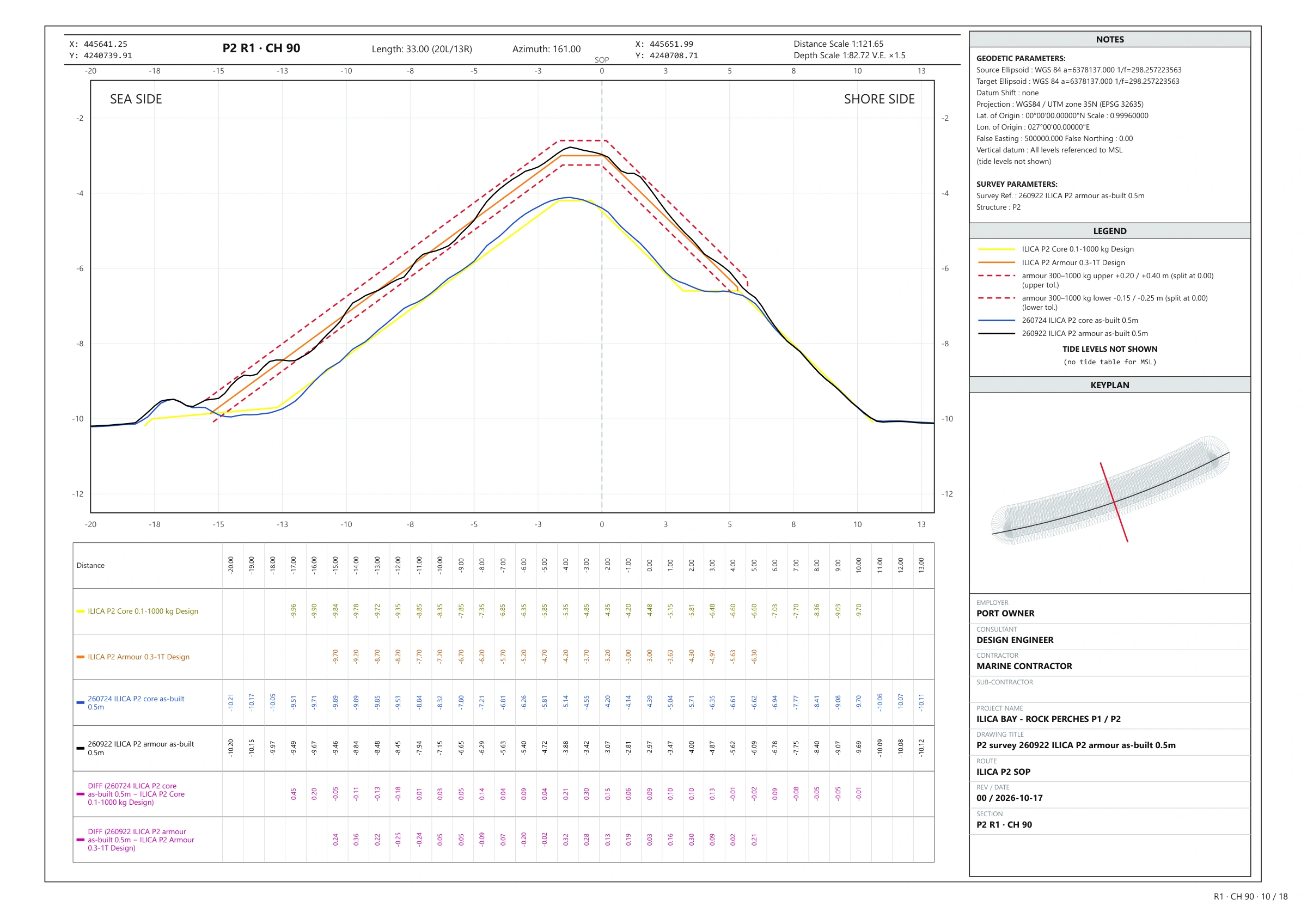Click the black armour as-built legend line
The width and height of the screenshot is (1307, 924).
pyautogui.click(x=996, y=334)
